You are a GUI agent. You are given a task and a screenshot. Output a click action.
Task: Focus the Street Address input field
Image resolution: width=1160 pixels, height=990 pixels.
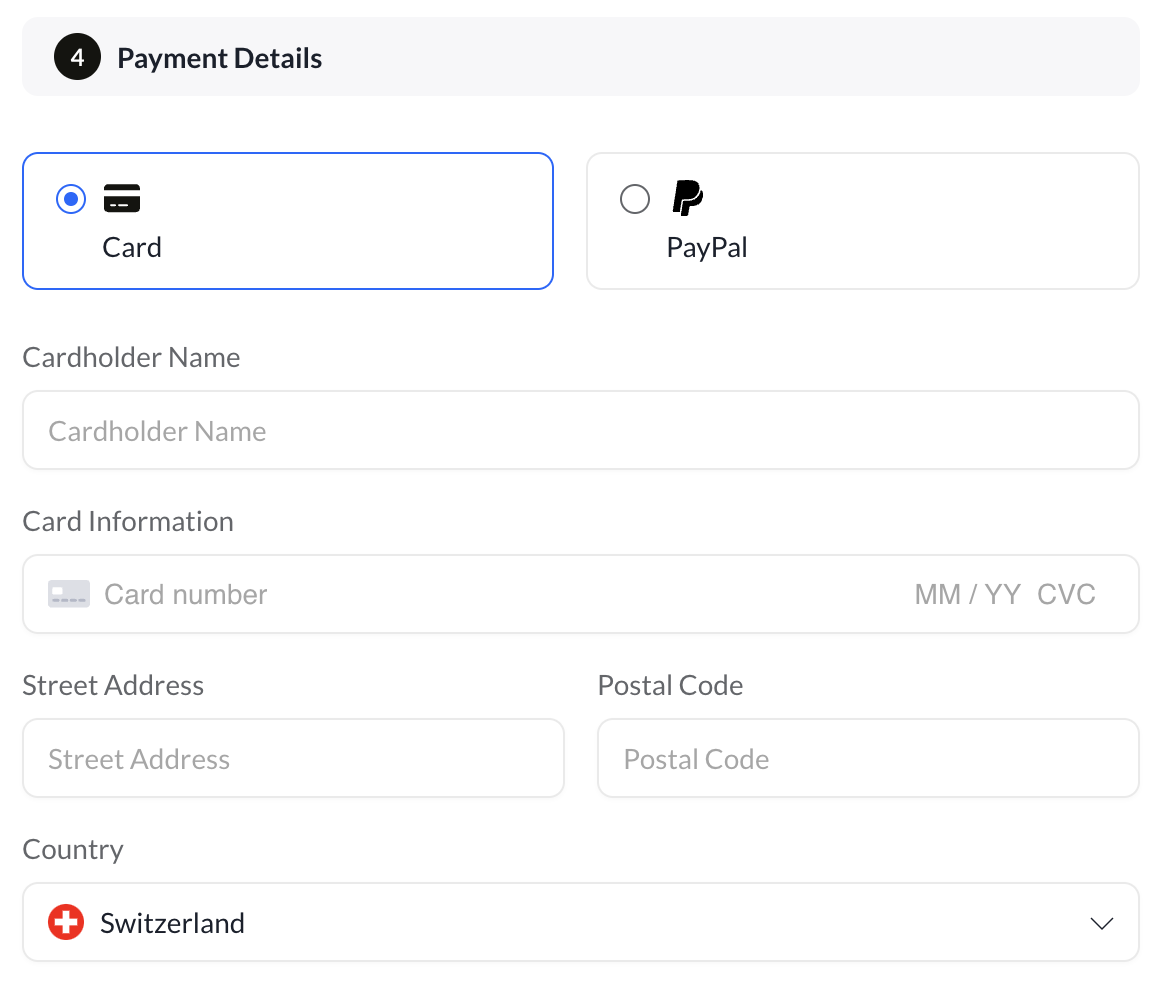click(x=293, y=759)
